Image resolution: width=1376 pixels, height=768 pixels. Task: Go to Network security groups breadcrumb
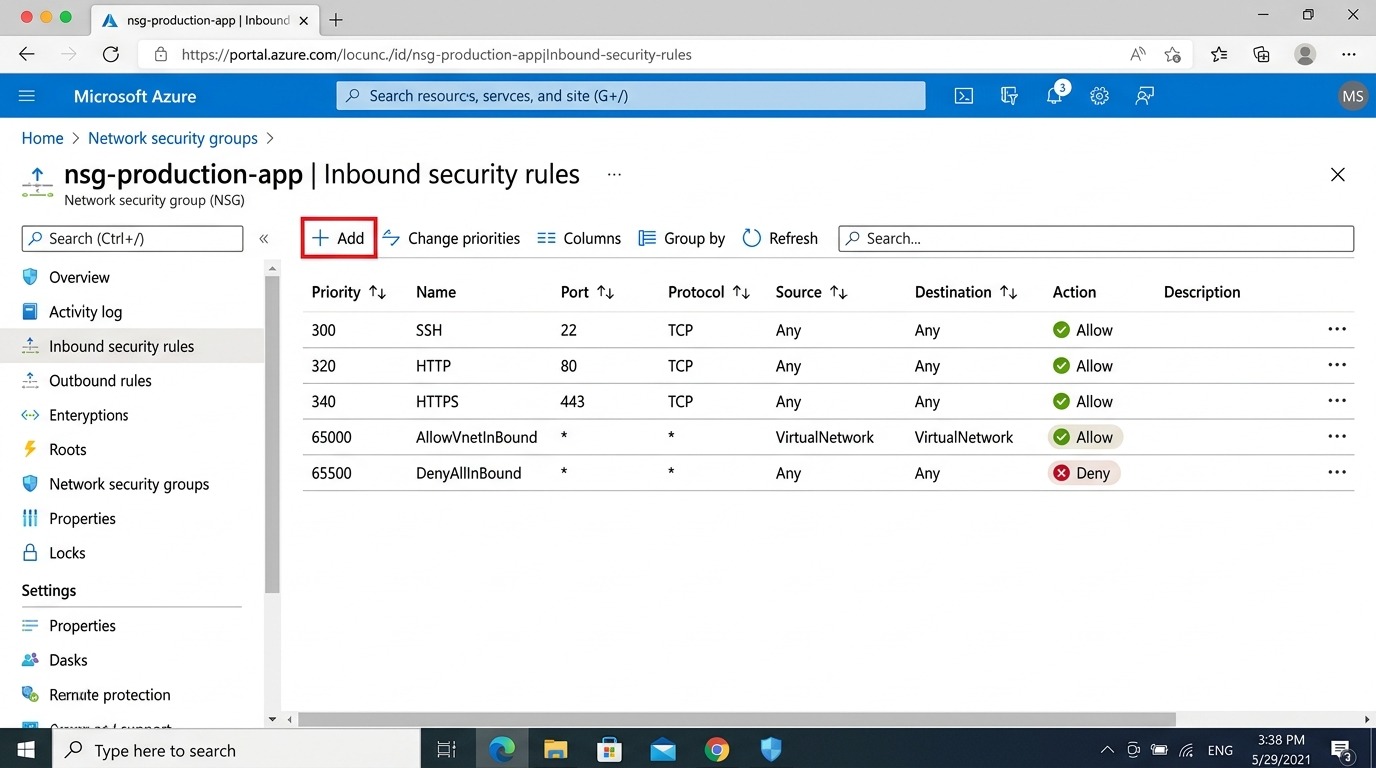[x=173, y=138]
